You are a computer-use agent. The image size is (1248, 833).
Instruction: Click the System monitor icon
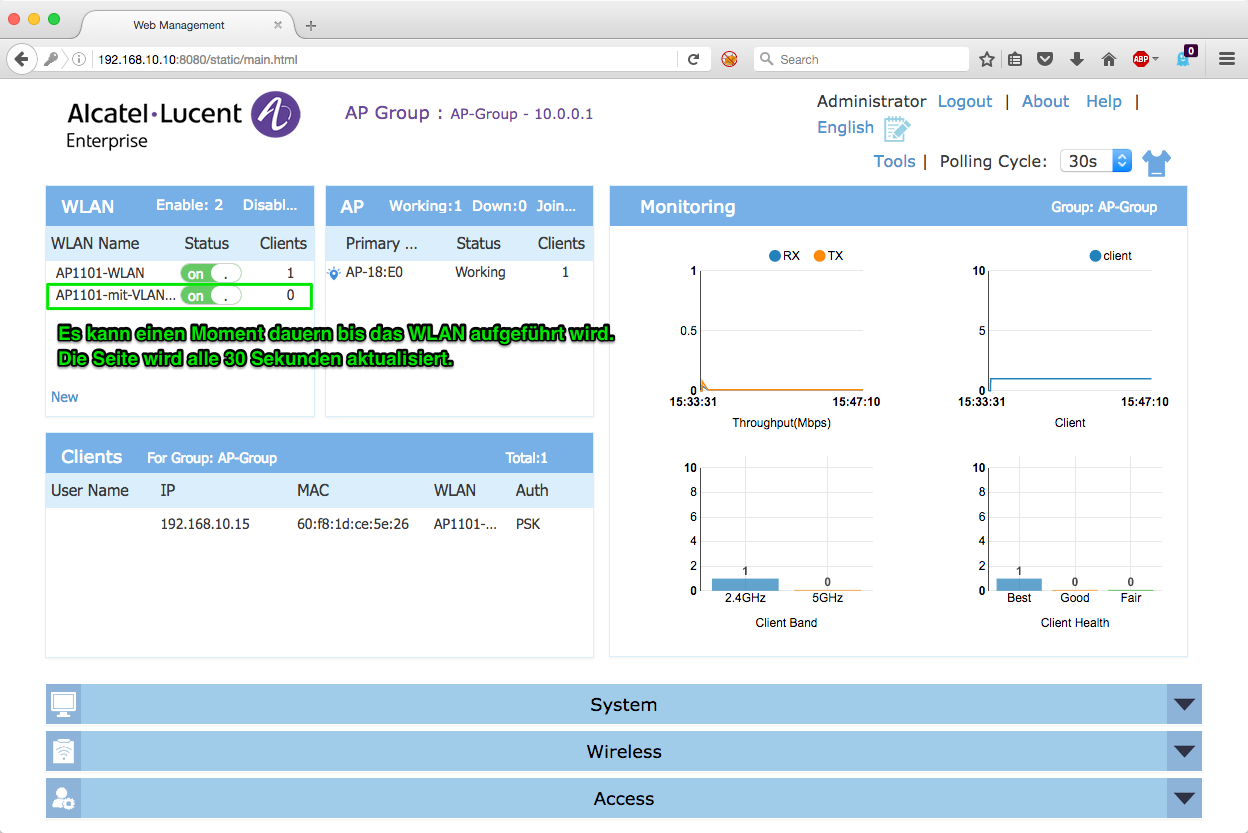tap(63, 704)
